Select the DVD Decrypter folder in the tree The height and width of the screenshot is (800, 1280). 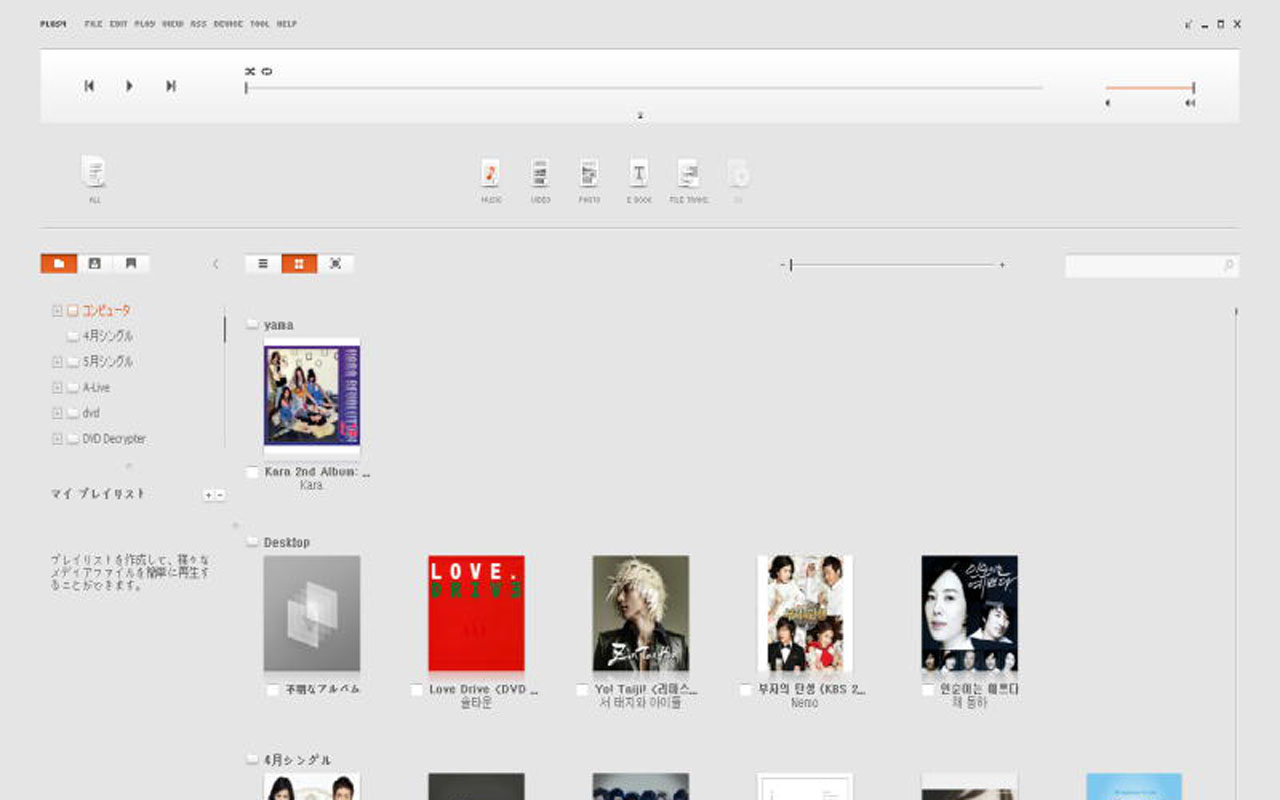(106, 439)
